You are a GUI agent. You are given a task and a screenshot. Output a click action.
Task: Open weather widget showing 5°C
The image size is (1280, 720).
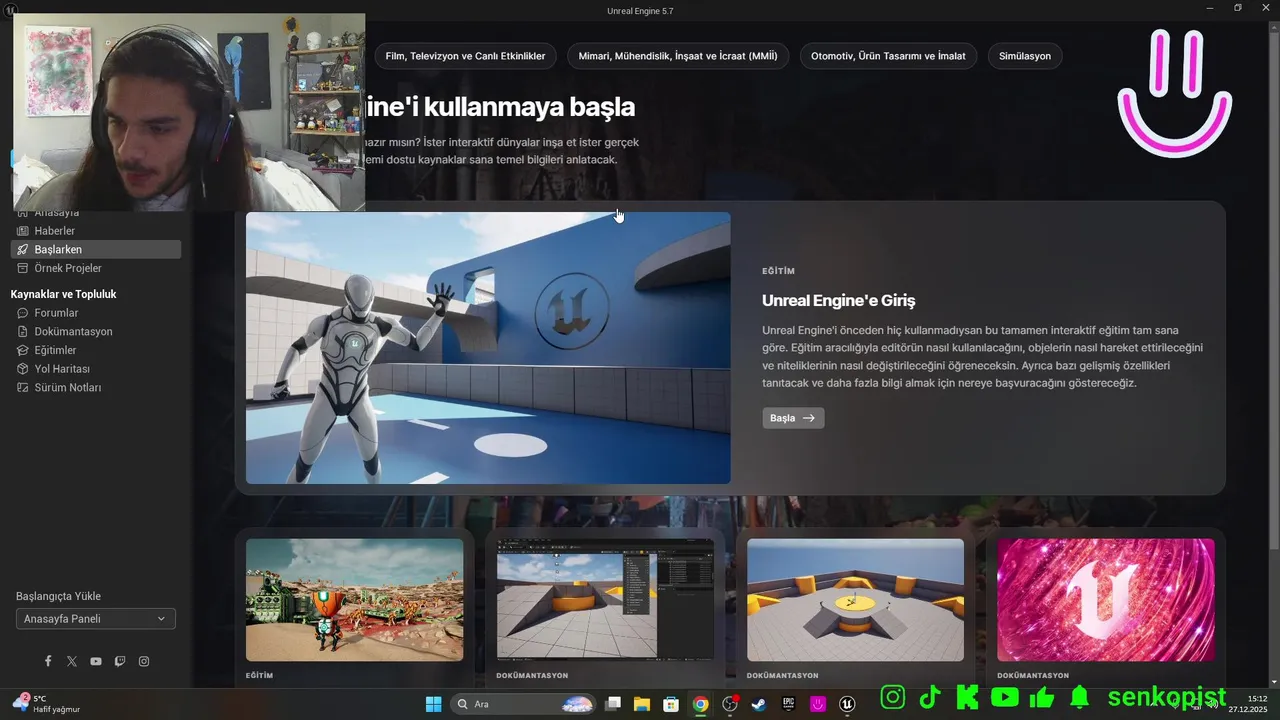click(x=46, y=704)
